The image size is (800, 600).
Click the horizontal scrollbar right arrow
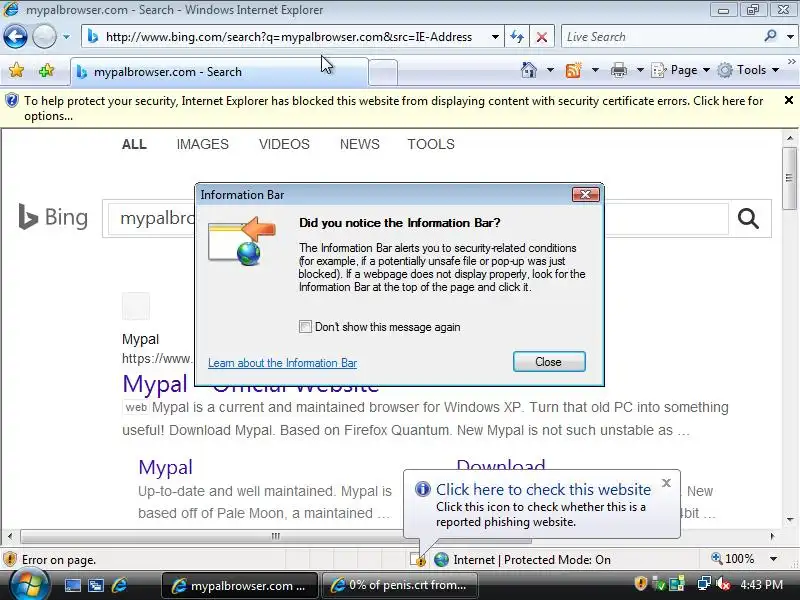pyautogui.click(x=773, y=536)
